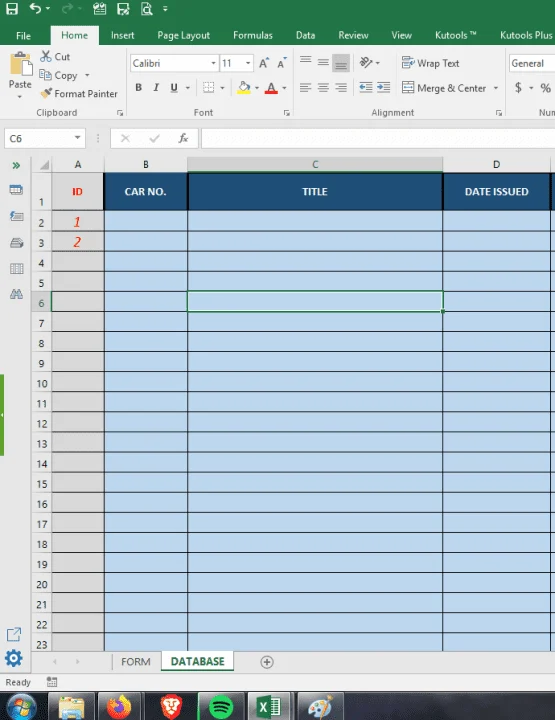
Task: Click the Insert Function fx icon
Action: [183, 138]
